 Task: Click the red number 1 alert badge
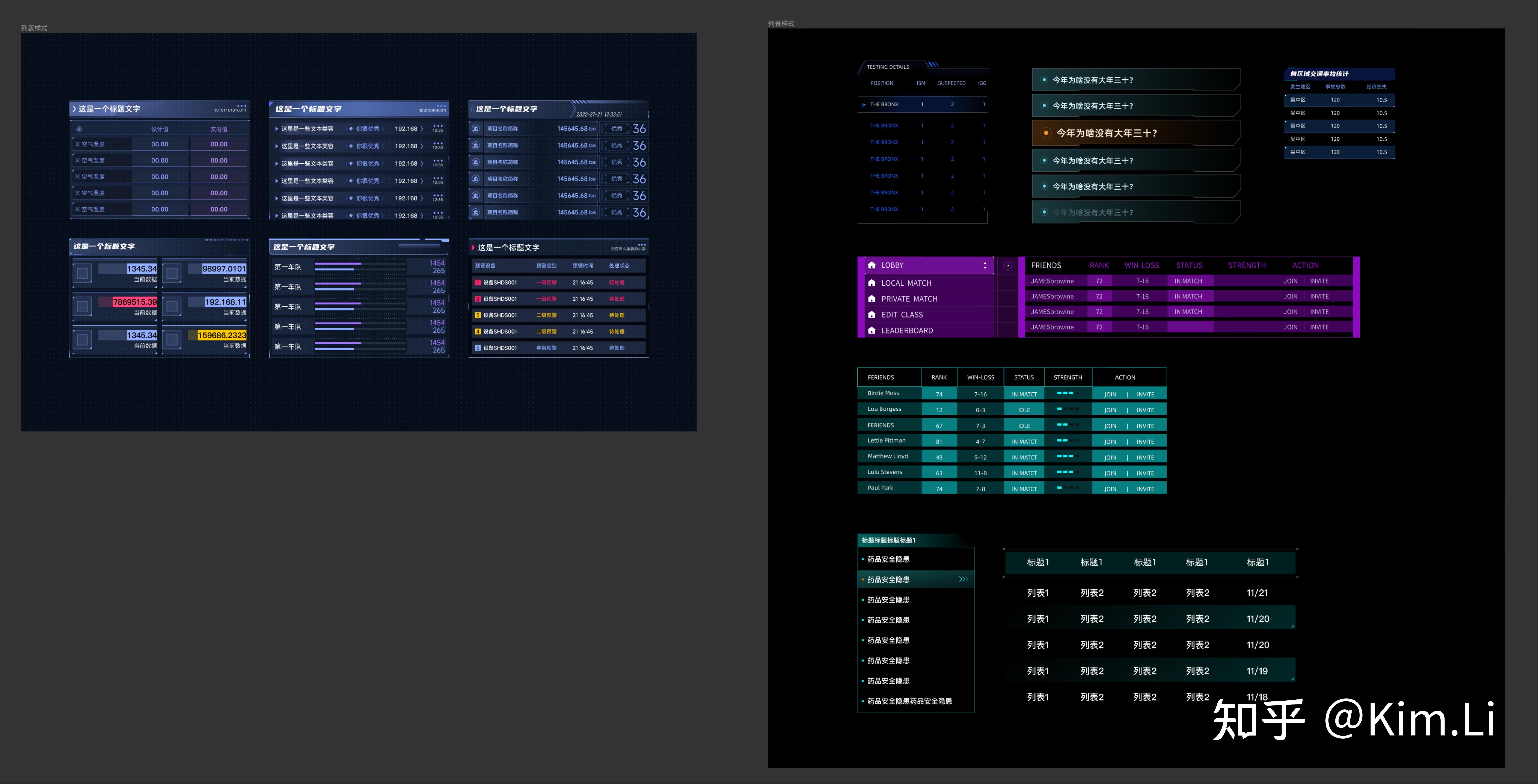478,282
